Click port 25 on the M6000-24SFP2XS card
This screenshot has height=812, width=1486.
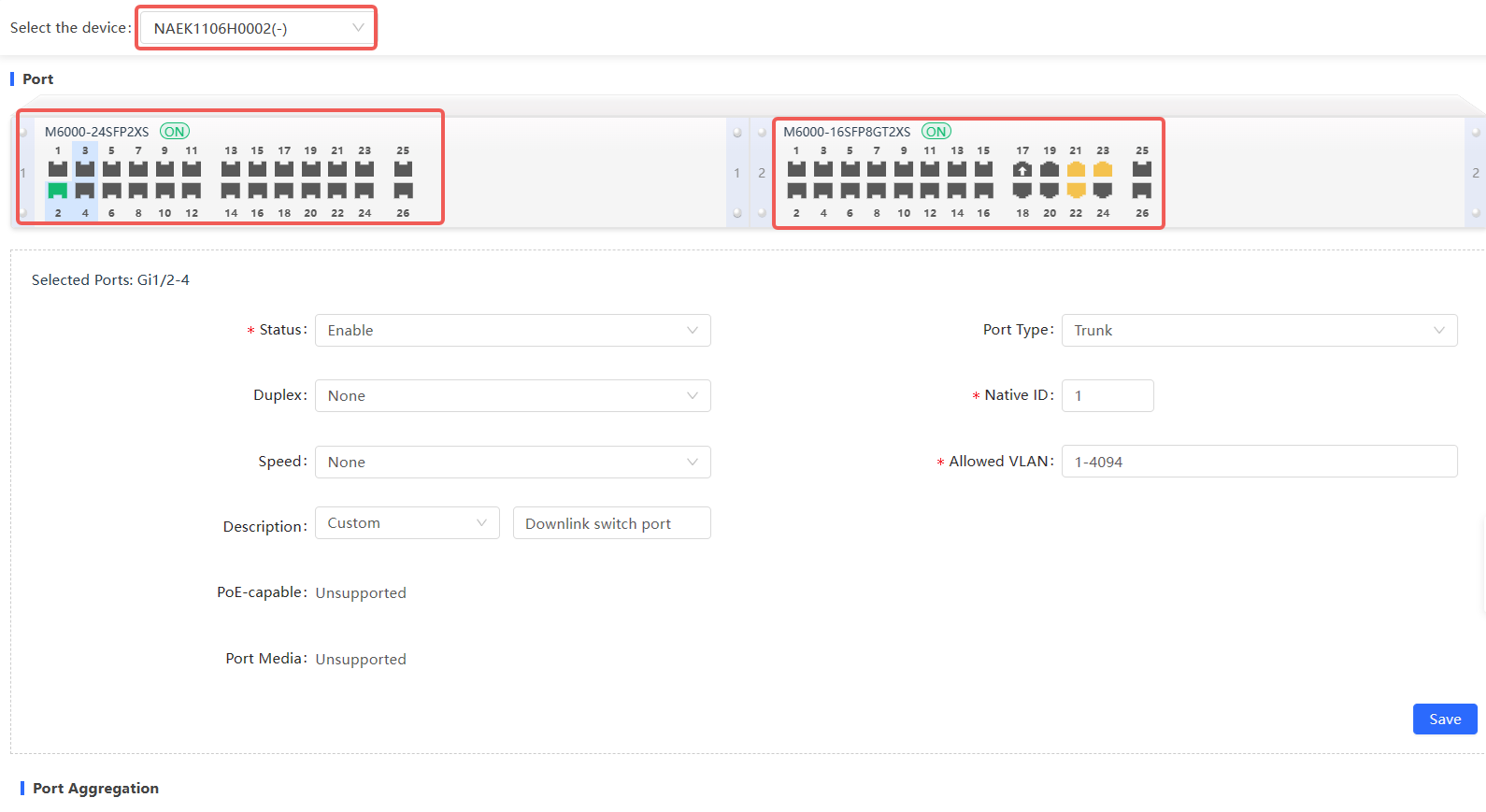(403, 169)
